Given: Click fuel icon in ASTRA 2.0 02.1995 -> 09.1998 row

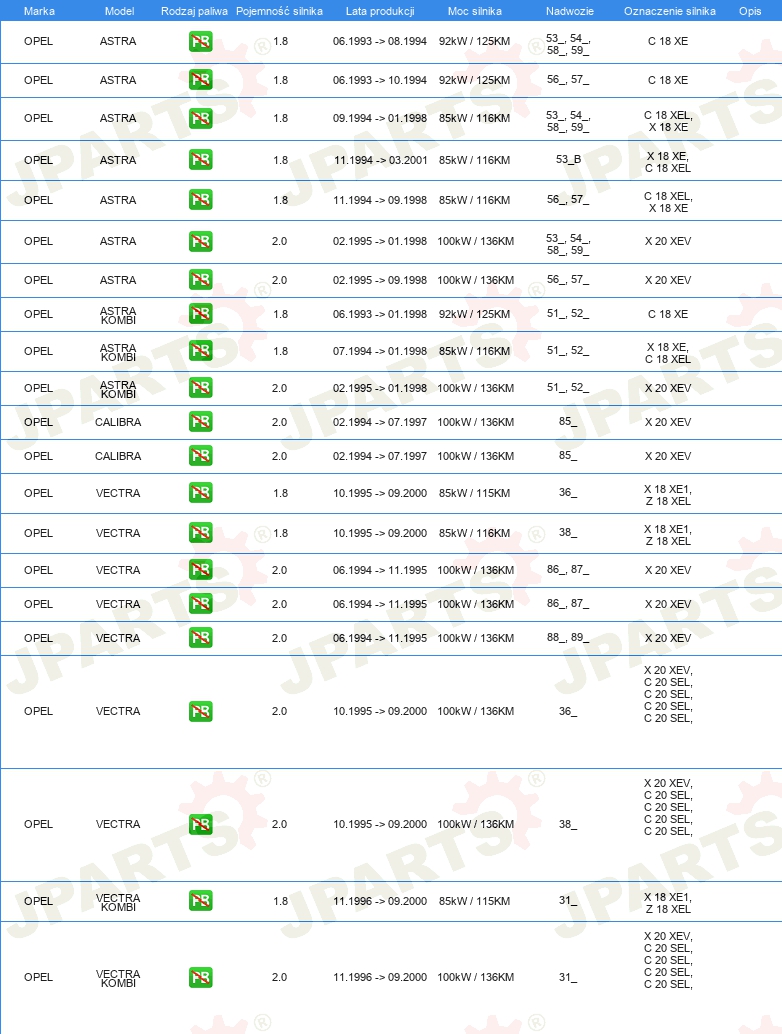Looking at the screenshot, I should tap(200, 280).
